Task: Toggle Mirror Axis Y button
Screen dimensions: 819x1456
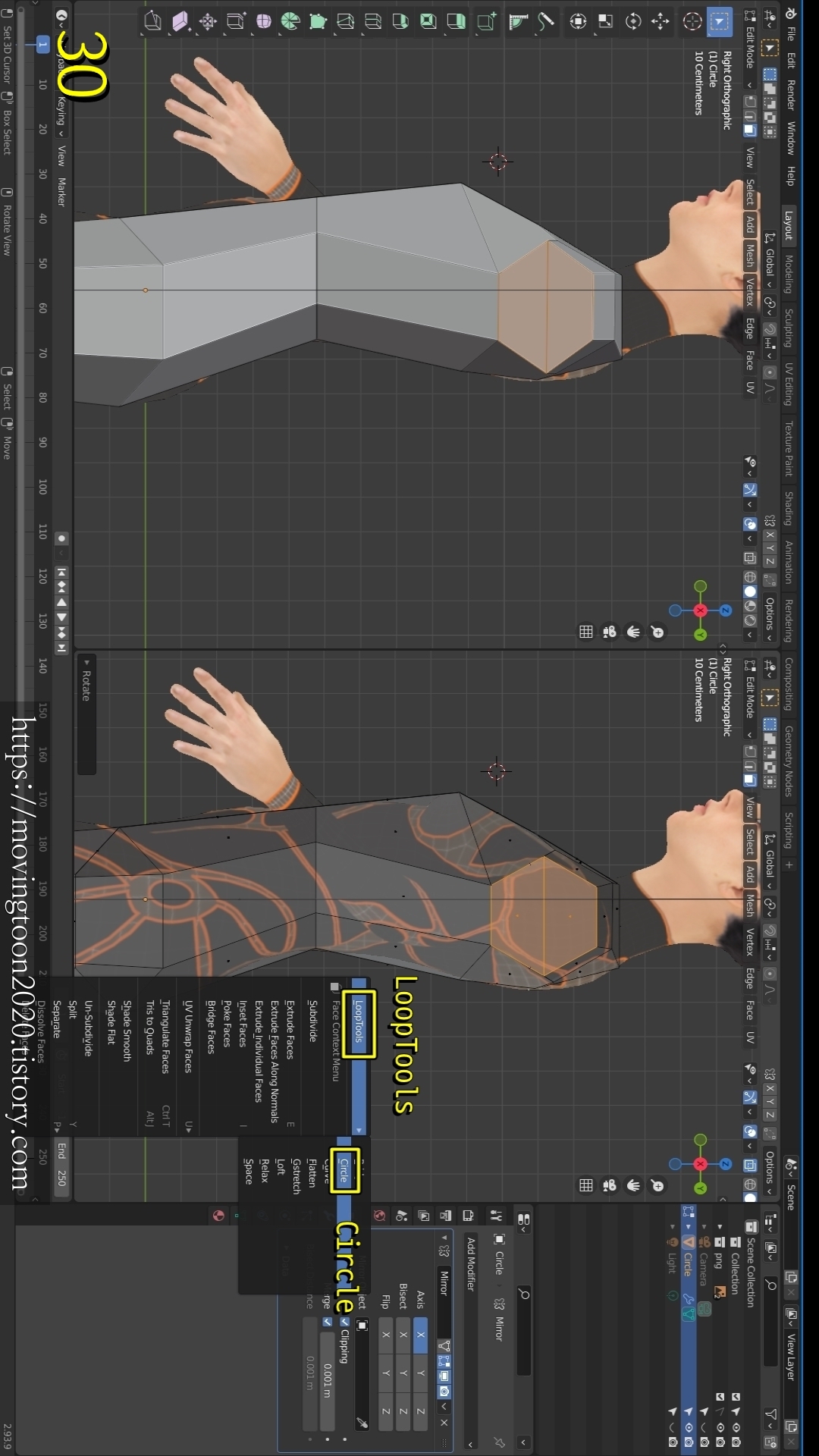Action: (x=421, y=1373)
